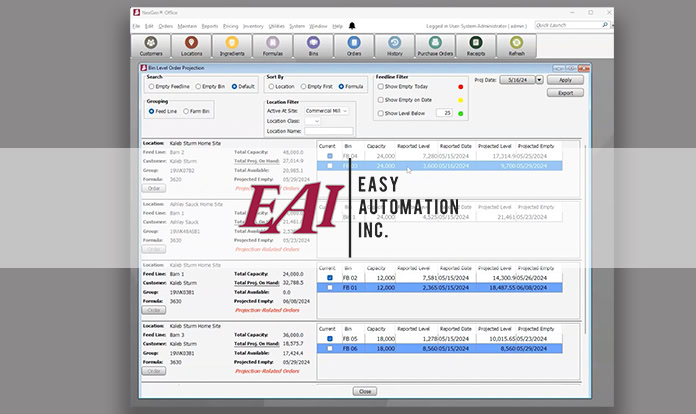Open the Locations toolbar icon

pyautogui.click(x=191, y=46)
